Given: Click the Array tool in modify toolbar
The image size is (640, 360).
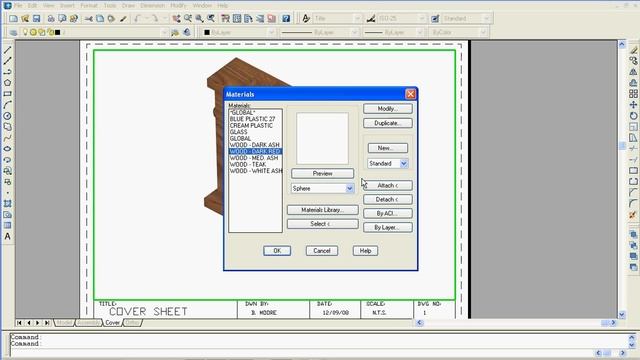Looking at the screenshot, I should pyautogui.click(x=633, y=94).
